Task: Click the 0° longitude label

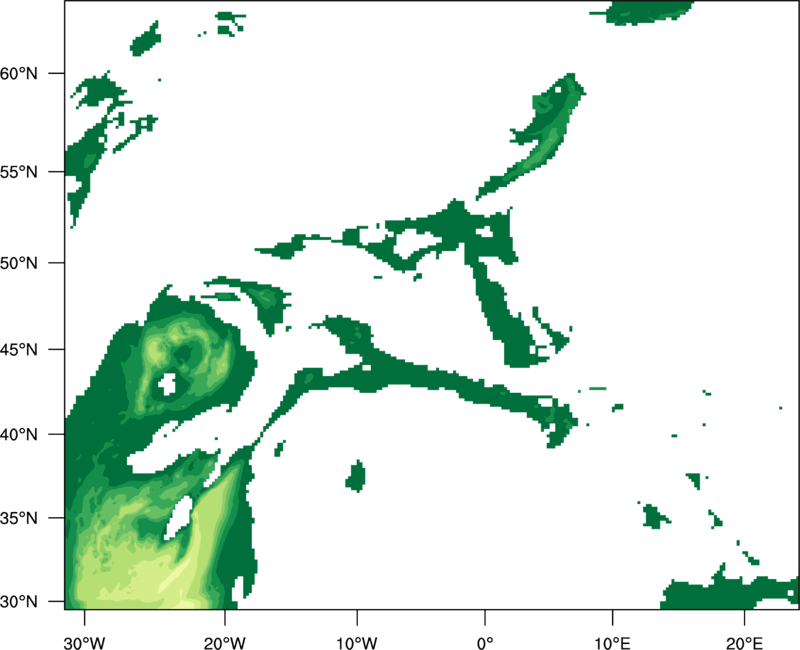Action: (x=485, y=643)
